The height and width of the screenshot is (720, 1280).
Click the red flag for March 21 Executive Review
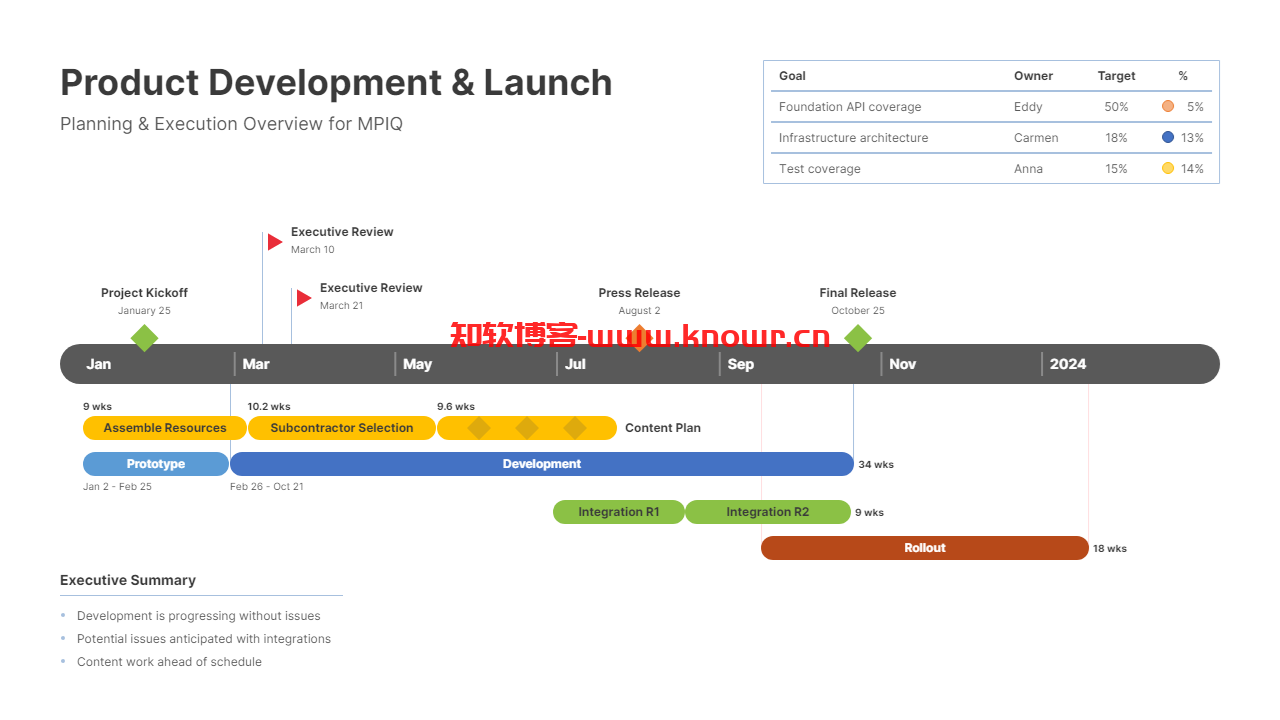(x=304, y=297)
